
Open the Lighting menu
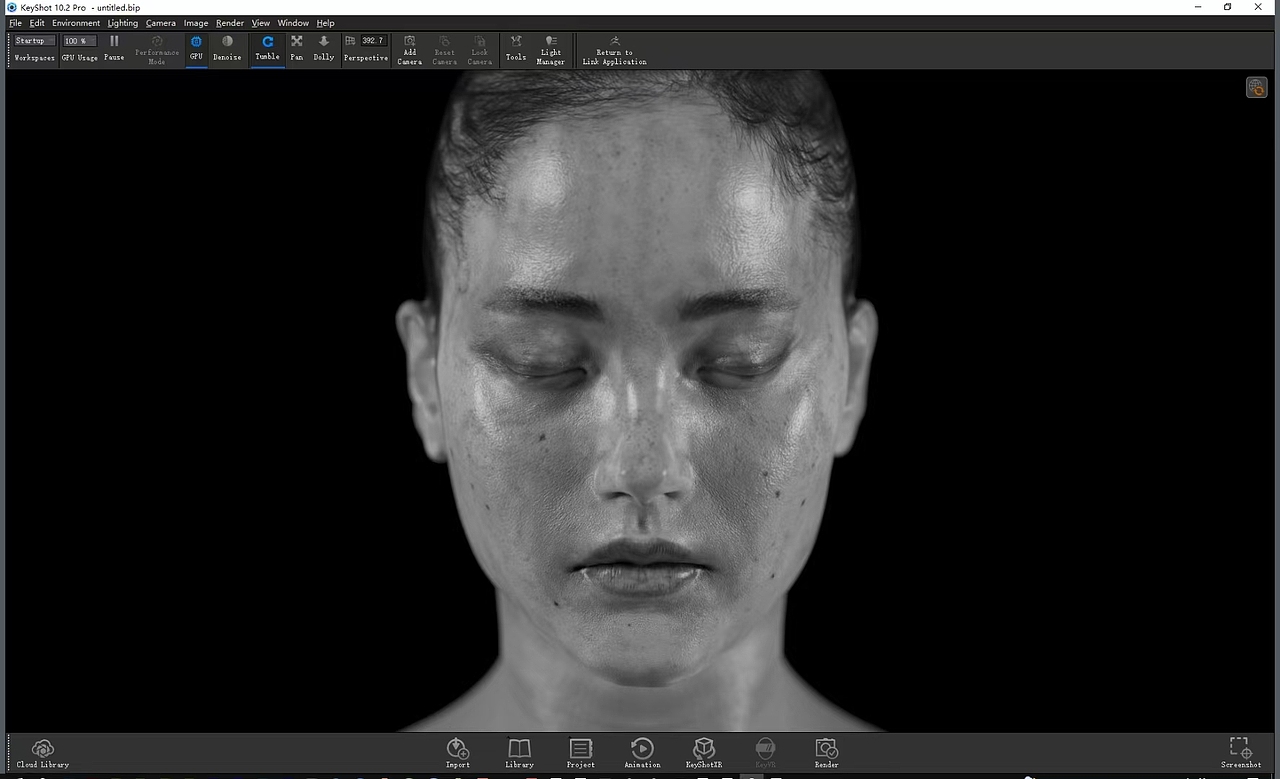pyautogui.click(x=122, y=22)
